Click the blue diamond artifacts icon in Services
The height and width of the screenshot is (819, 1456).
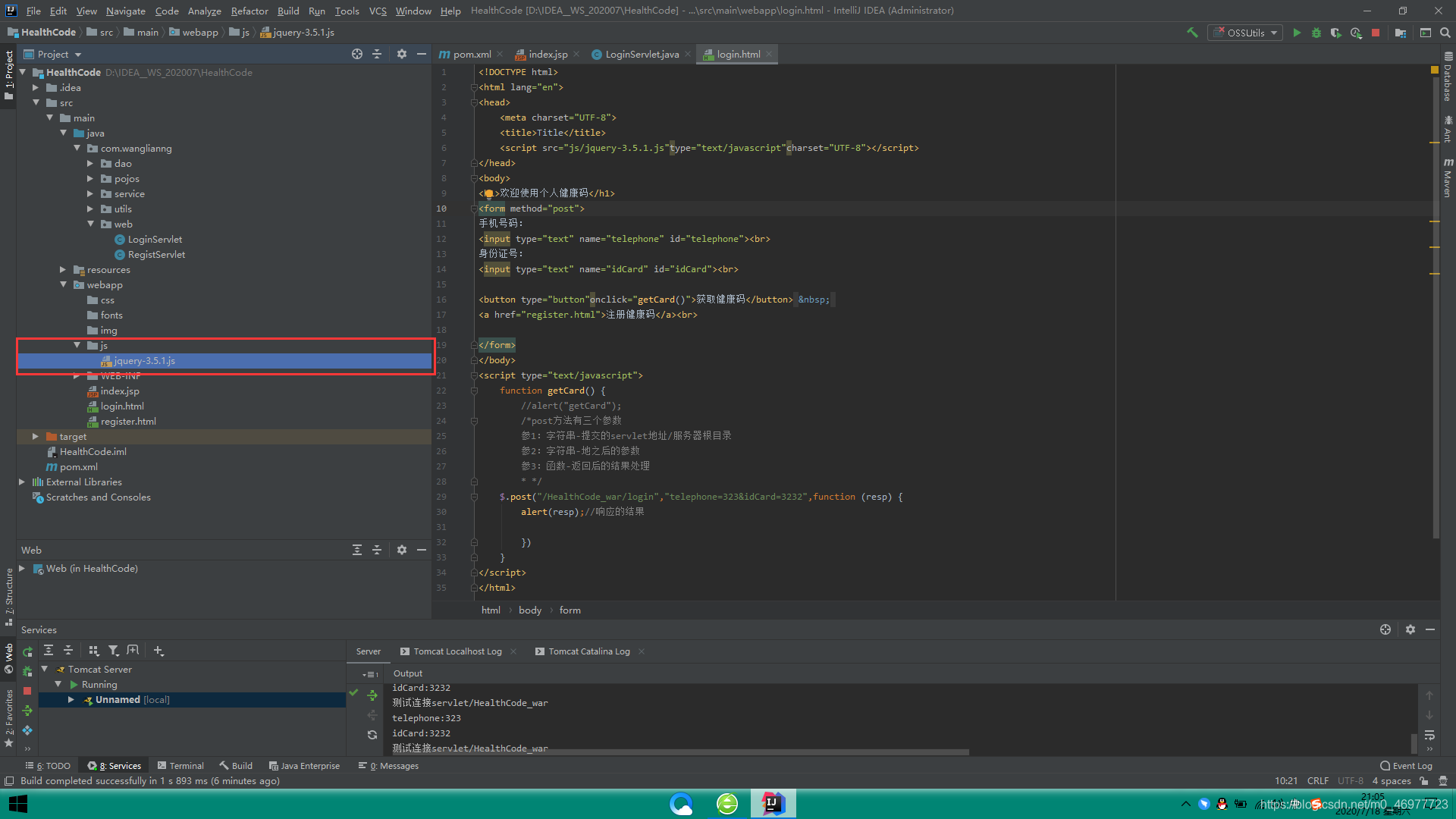coord(28,730)
